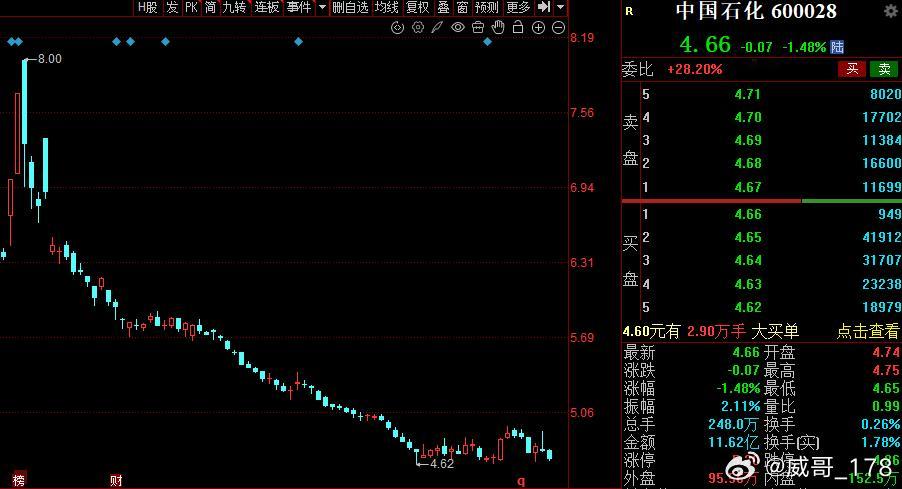902x489 pixels.
Task: Select sell level 2 price 4.68
Action: click(x=748, y=163)
